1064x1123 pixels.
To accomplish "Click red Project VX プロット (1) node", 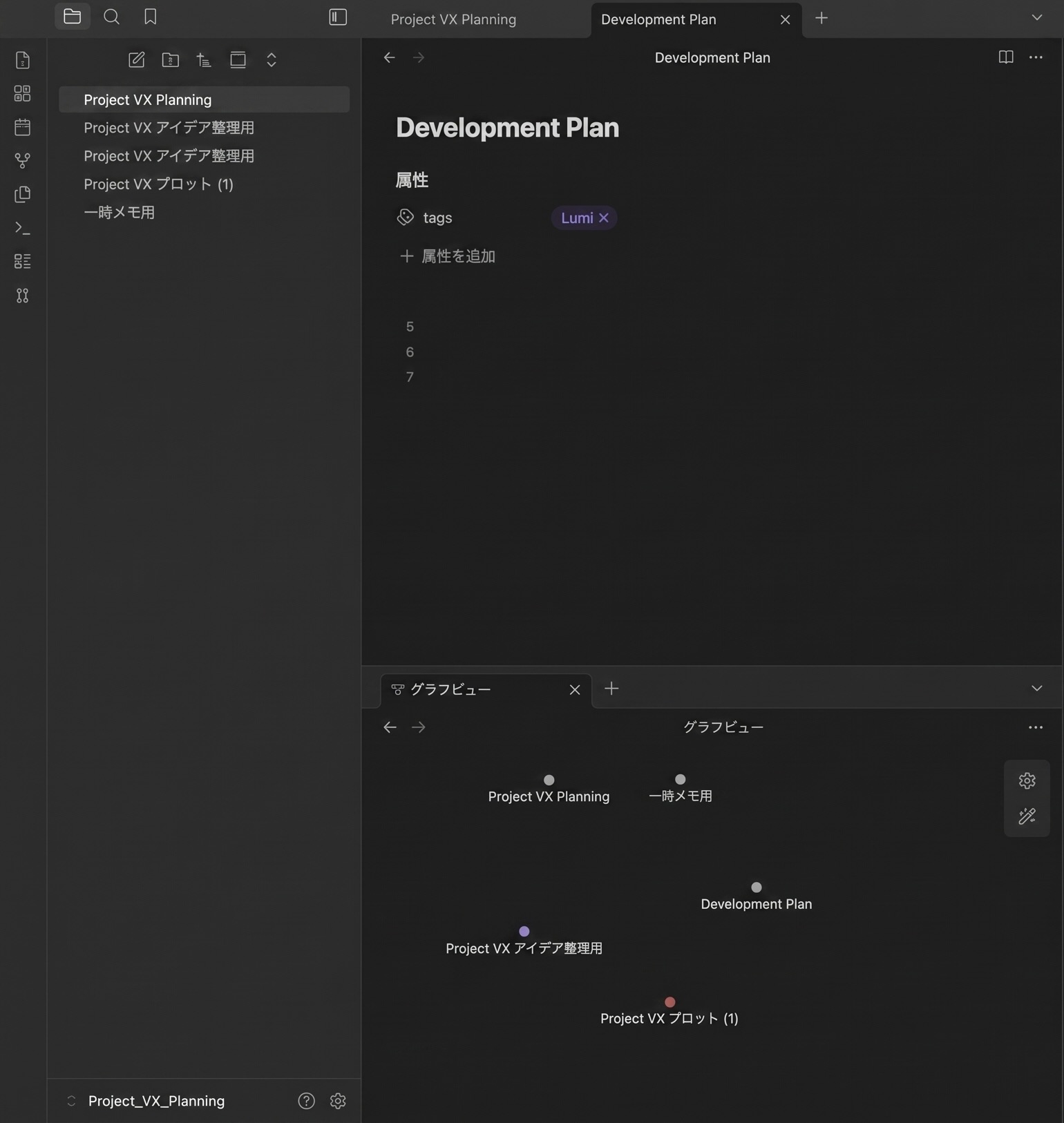I will [669, 1002].
